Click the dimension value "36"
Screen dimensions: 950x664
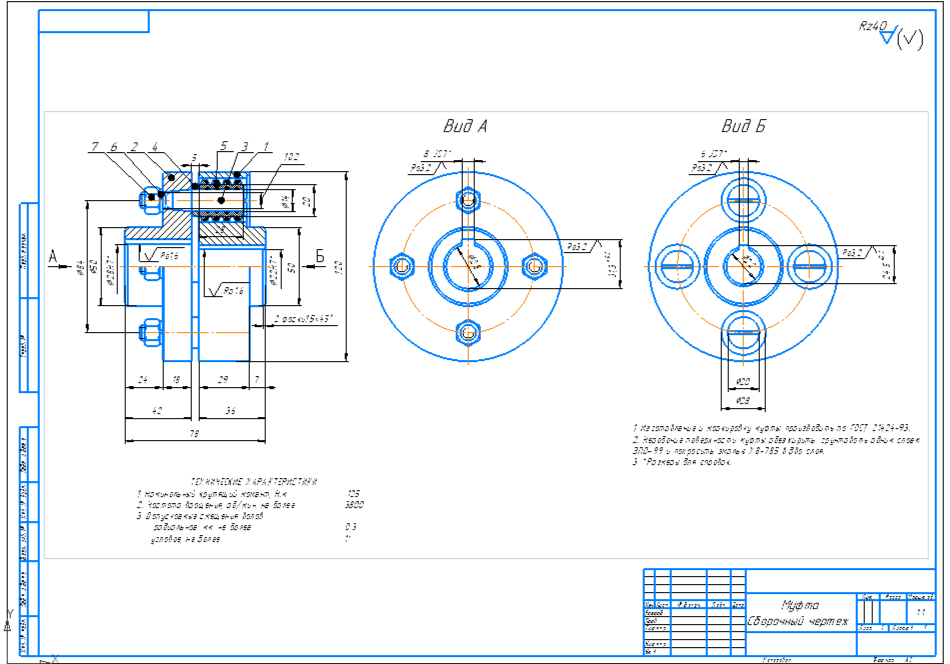coord(230,410)
